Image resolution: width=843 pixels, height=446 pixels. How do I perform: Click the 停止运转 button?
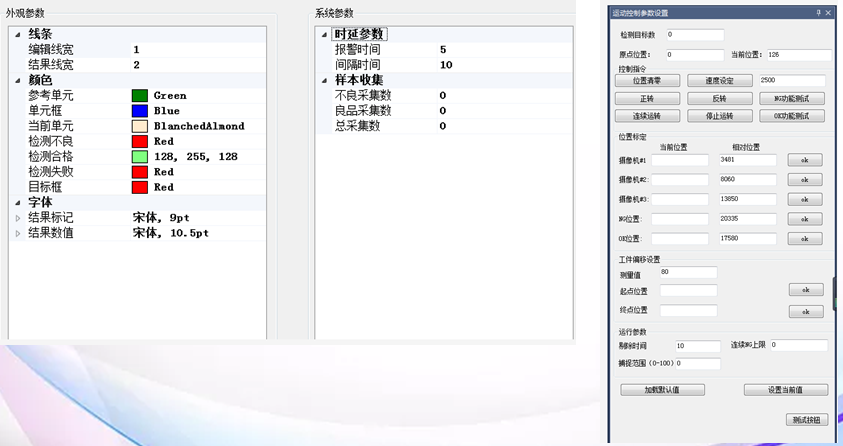720,116
